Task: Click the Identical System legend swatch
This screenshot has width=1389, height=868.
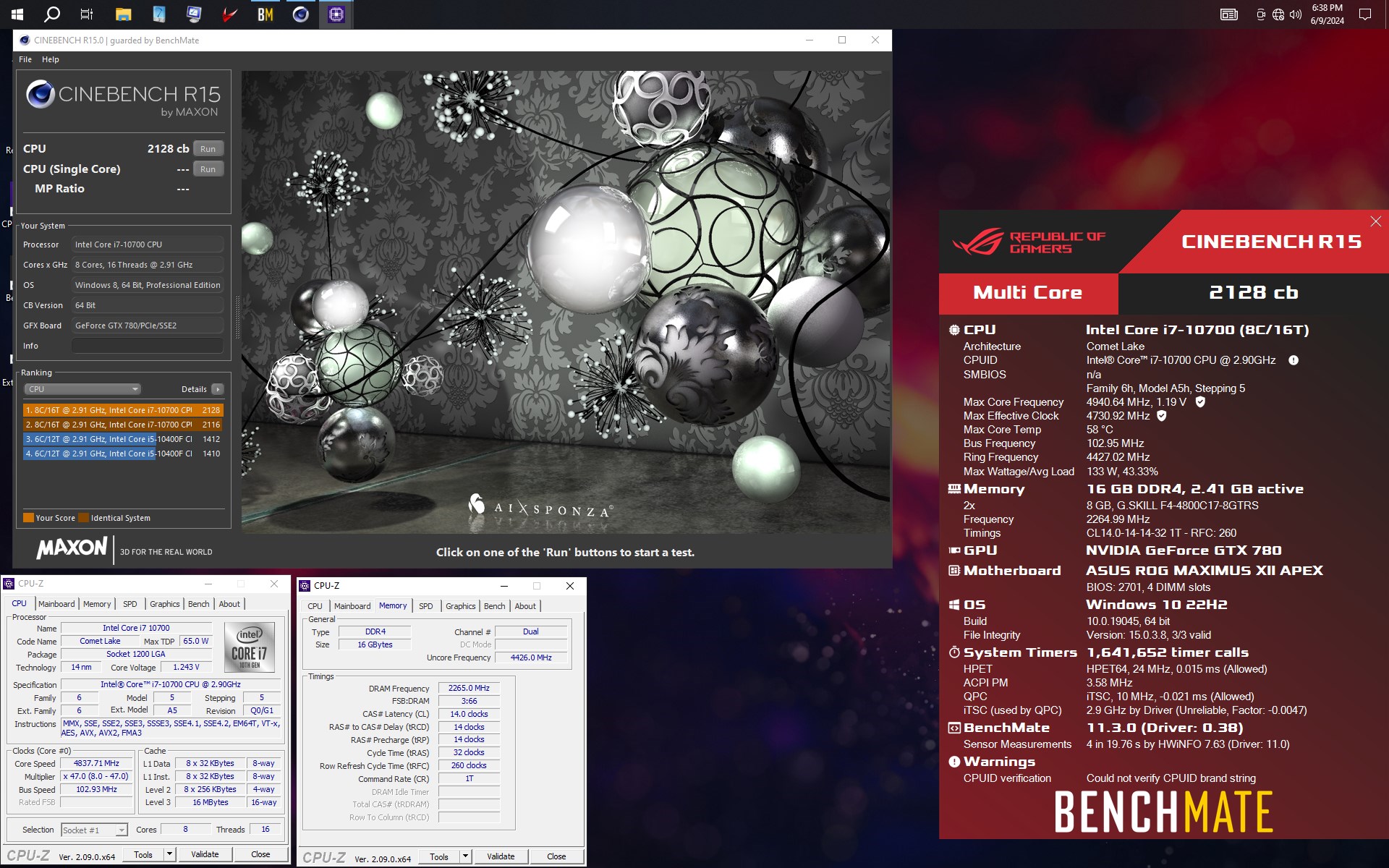Action: [x=83, y=518]
